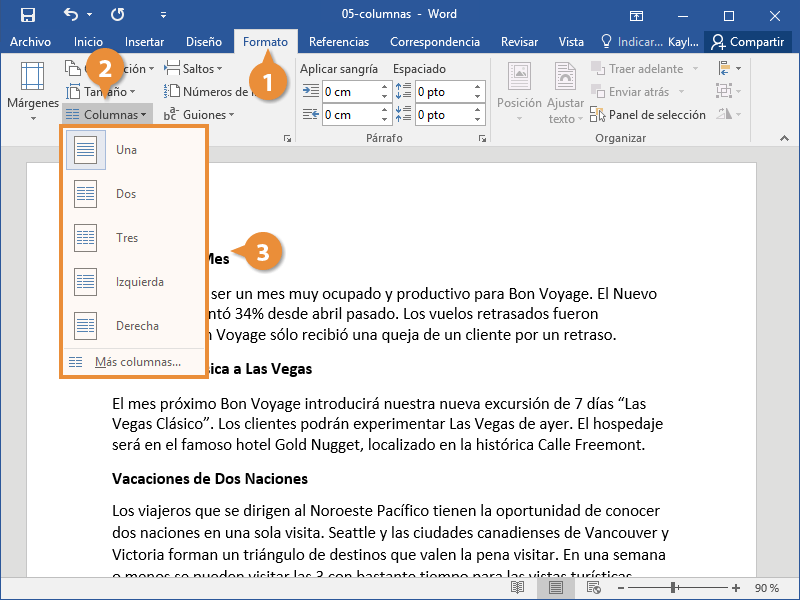Click the spacing before value field
This screenshot has height=600, width=800.
(x=444, y=92)
